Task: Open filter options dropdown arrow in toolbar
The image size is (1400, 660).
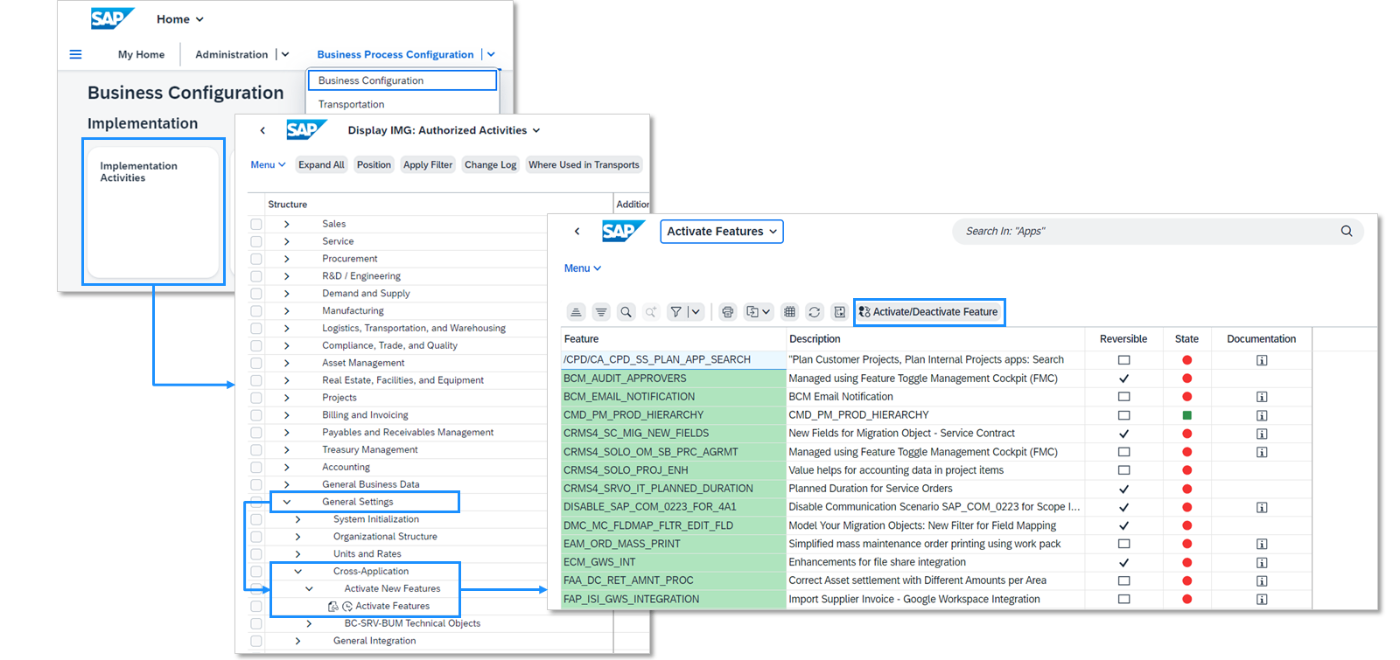Action: [x=696, y=312]
